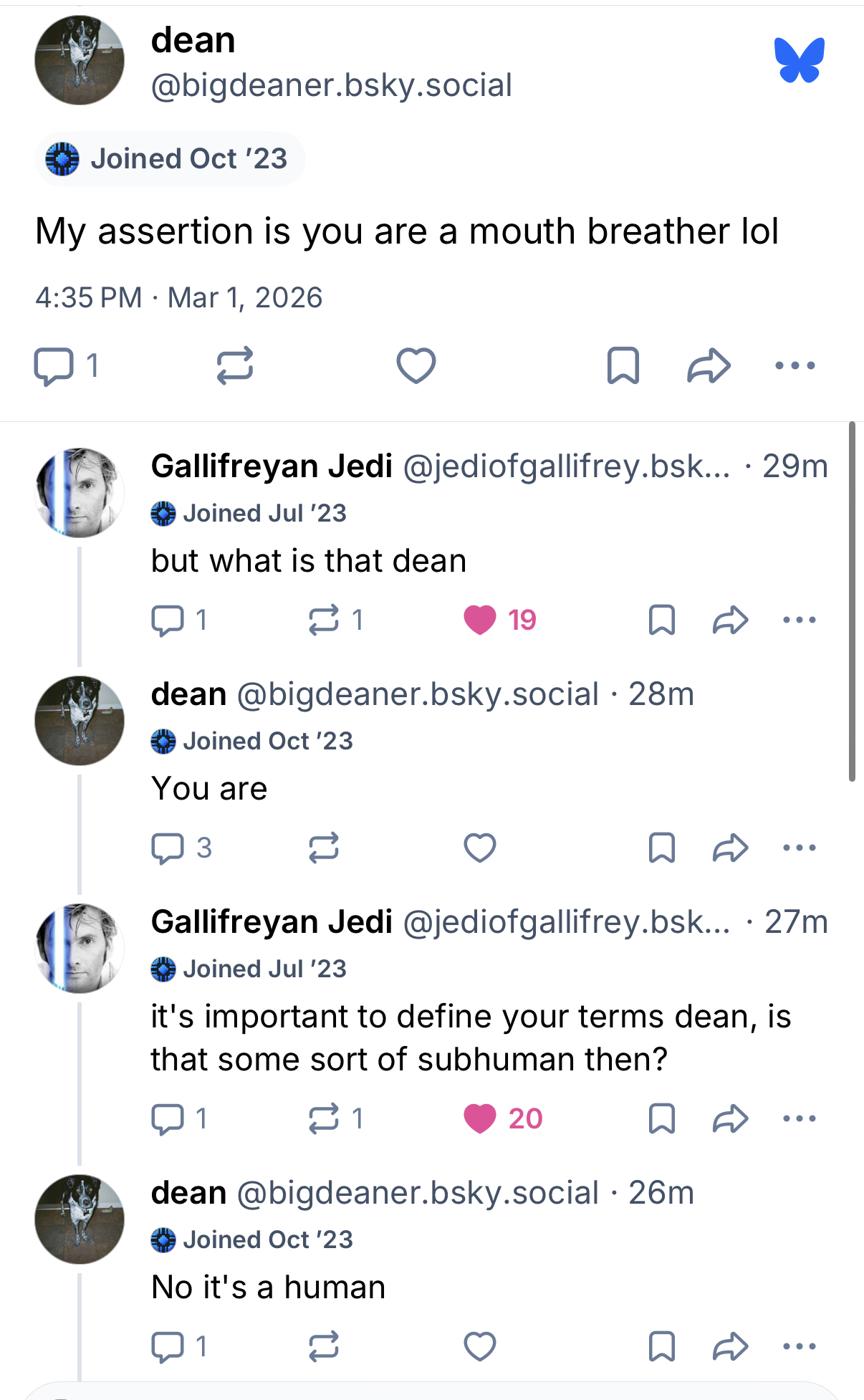
Task: Open the @bigdeaner.bsky.social handle in header
Action: coord(331,85)
